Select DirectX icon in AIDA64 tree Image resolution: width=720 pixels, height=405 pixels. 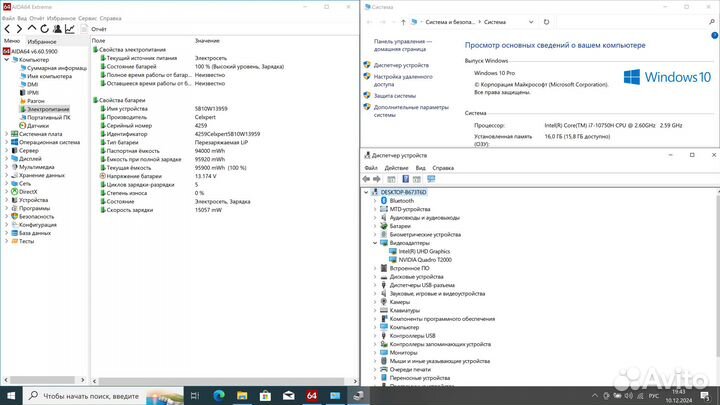(14, 192)
